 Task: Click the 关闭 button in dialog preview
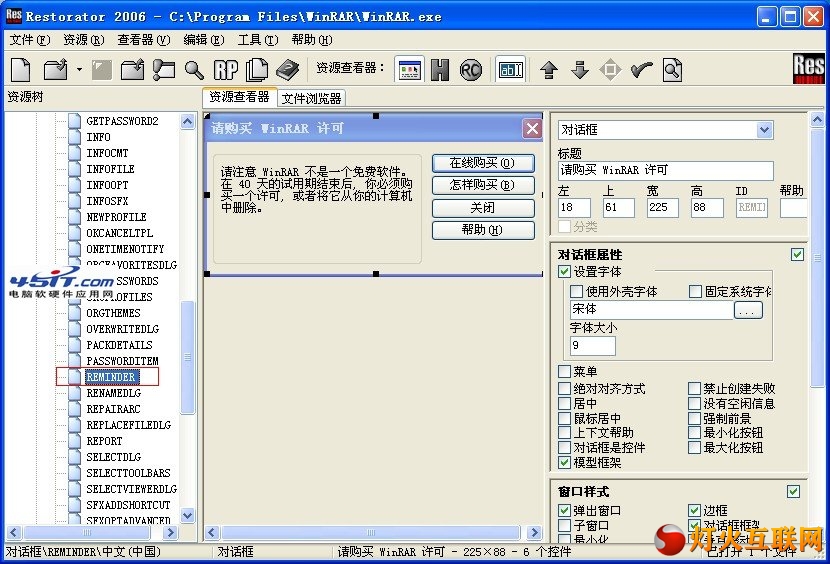click(483, 208)
